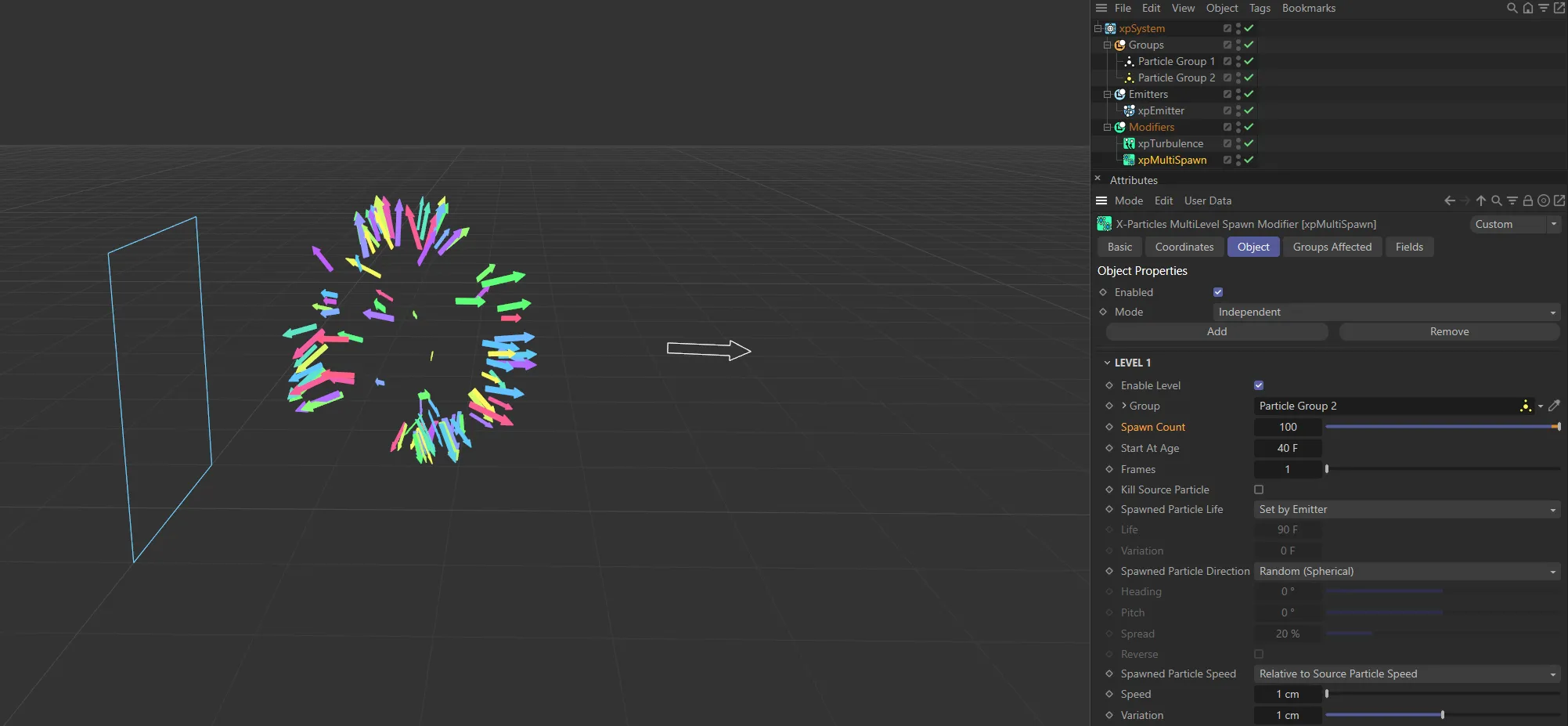Open the Mode dropdown showing Independent

pyautogui.click(x=1386, y=312)
